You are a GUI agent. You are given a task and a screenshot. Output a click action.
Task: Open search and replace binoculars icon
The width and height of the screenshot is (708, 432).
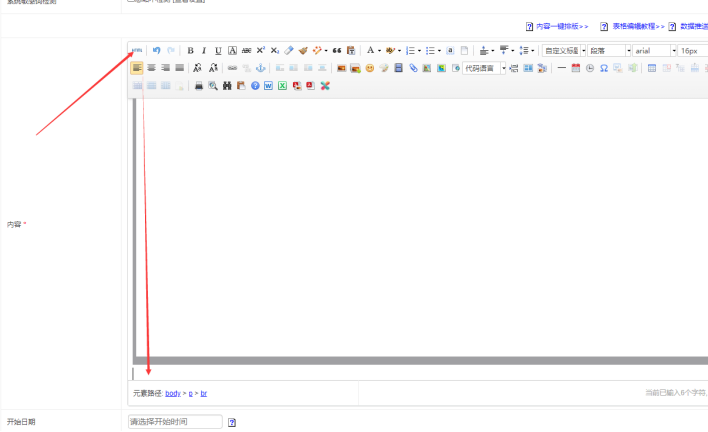[227, 86]
